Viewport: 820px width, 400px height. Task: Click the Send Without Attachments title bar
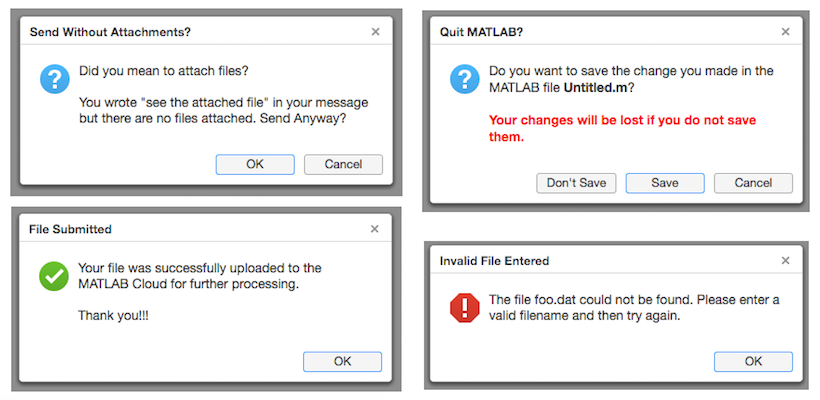point(206,32)
